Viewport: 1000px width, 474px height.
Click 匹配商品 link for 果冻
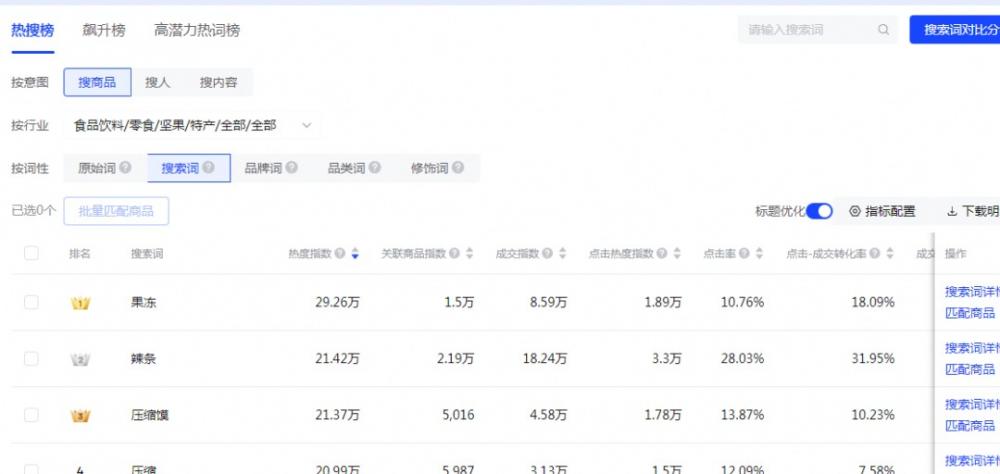(970, 313)
